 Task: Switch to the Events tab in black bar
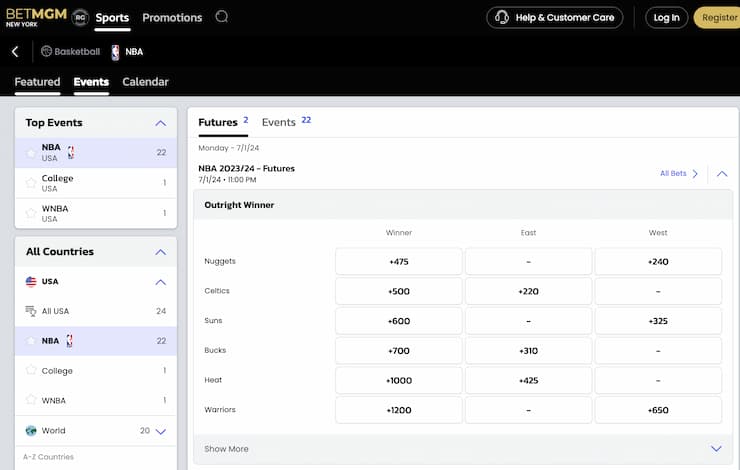pos(91,82)
